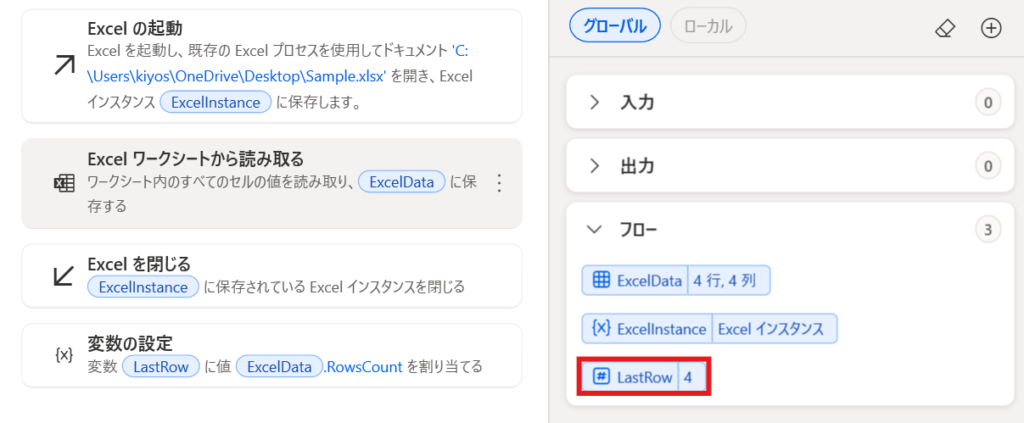Viewport: 1024px width, 423px height.
Task: Click the Sample.xlsx file path link
Action: click(281, 67)
